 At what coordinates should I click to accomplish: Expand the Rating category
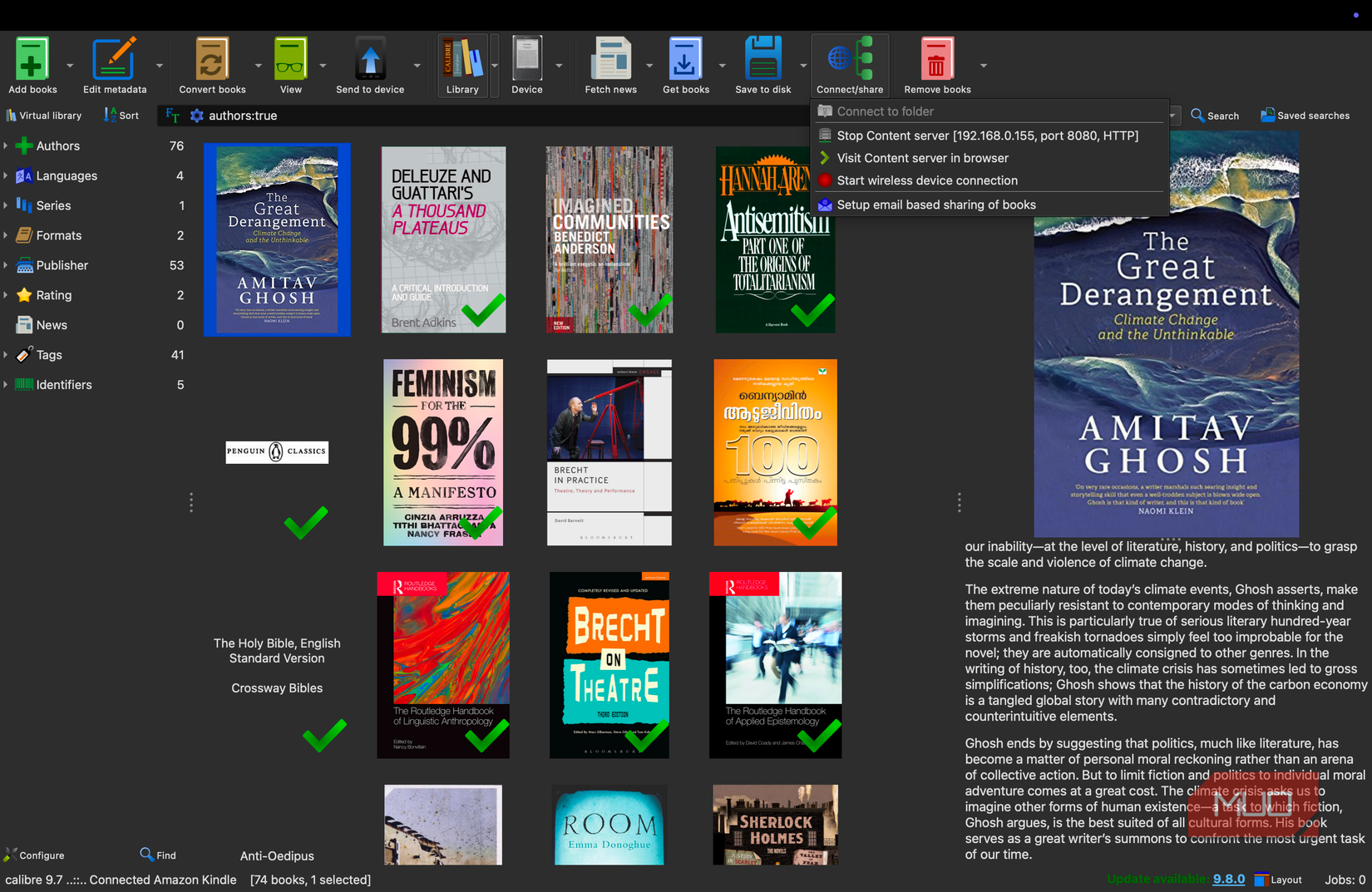pyautogui.click(x=6, y=295)
